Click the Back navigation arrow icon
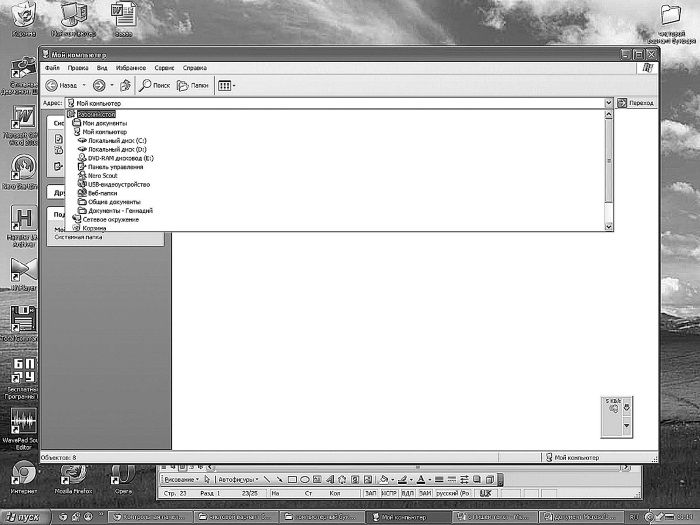700x525 pixels. point(52,85)
